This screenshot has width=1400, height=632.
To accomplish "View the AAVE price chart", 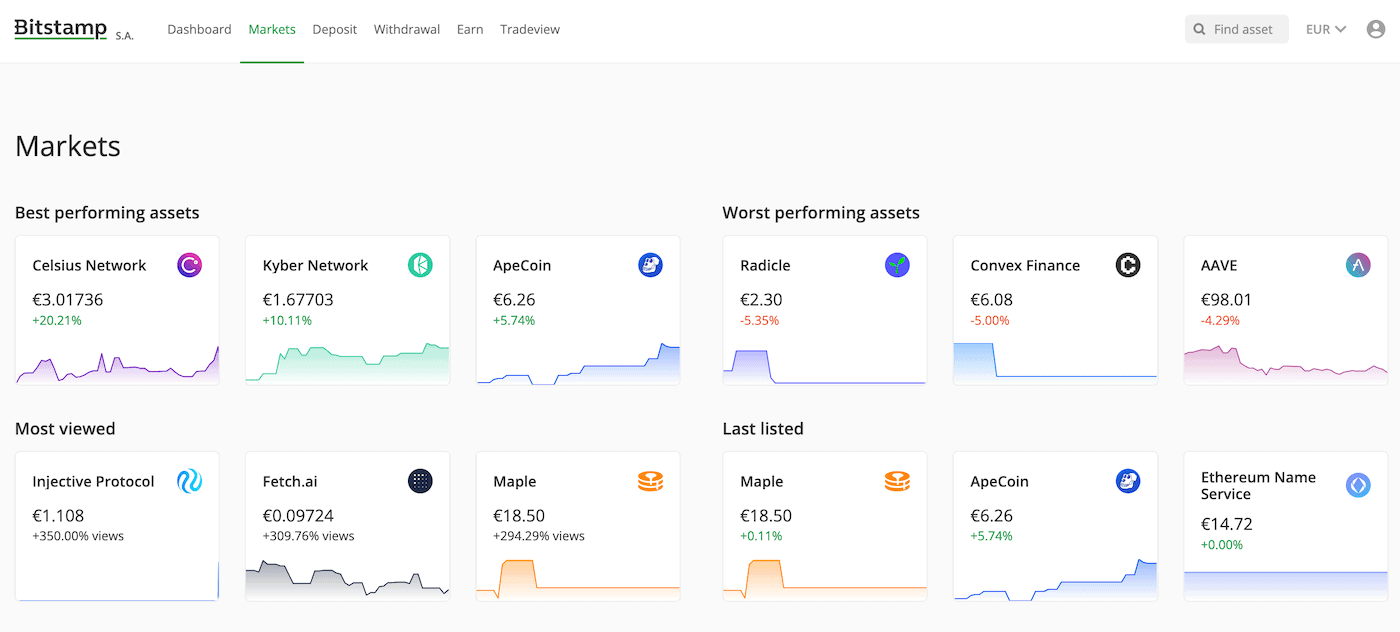I will 1286,363.
